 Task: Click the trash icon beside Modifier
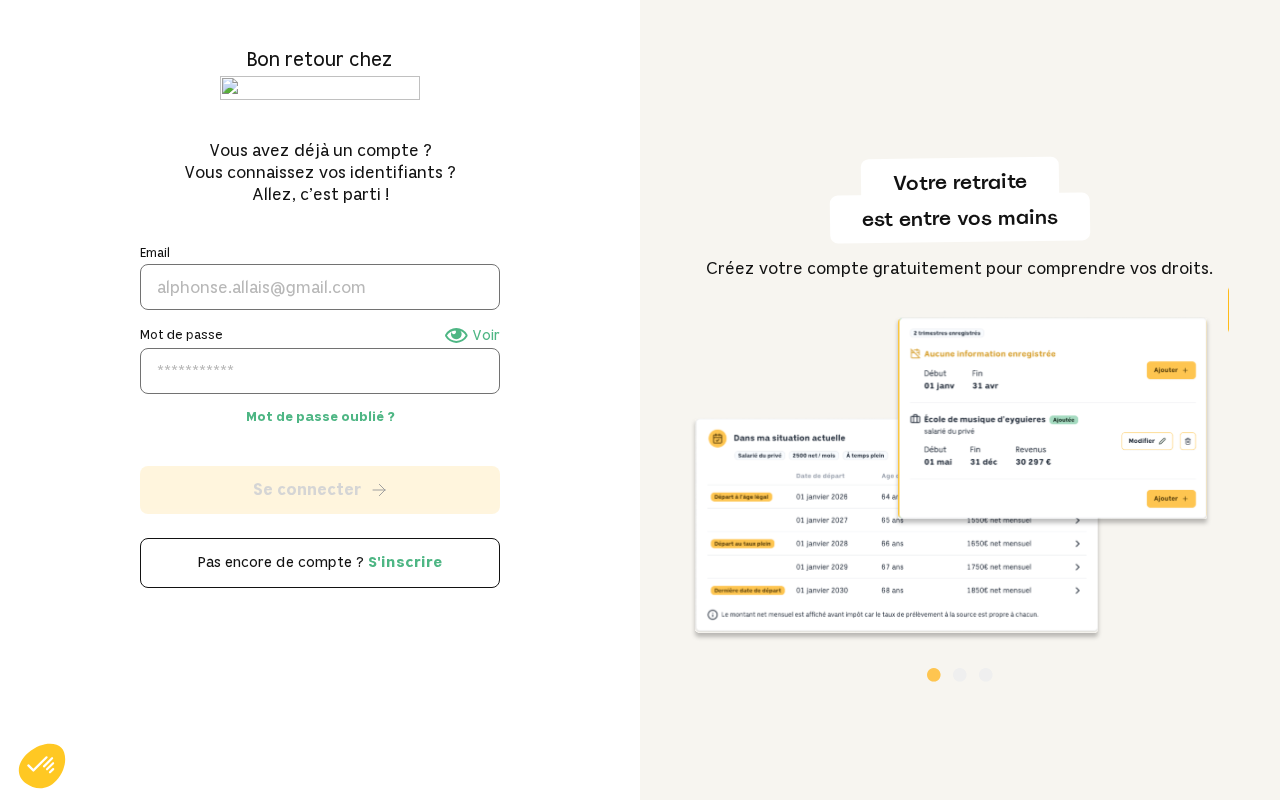(1187, 441)
